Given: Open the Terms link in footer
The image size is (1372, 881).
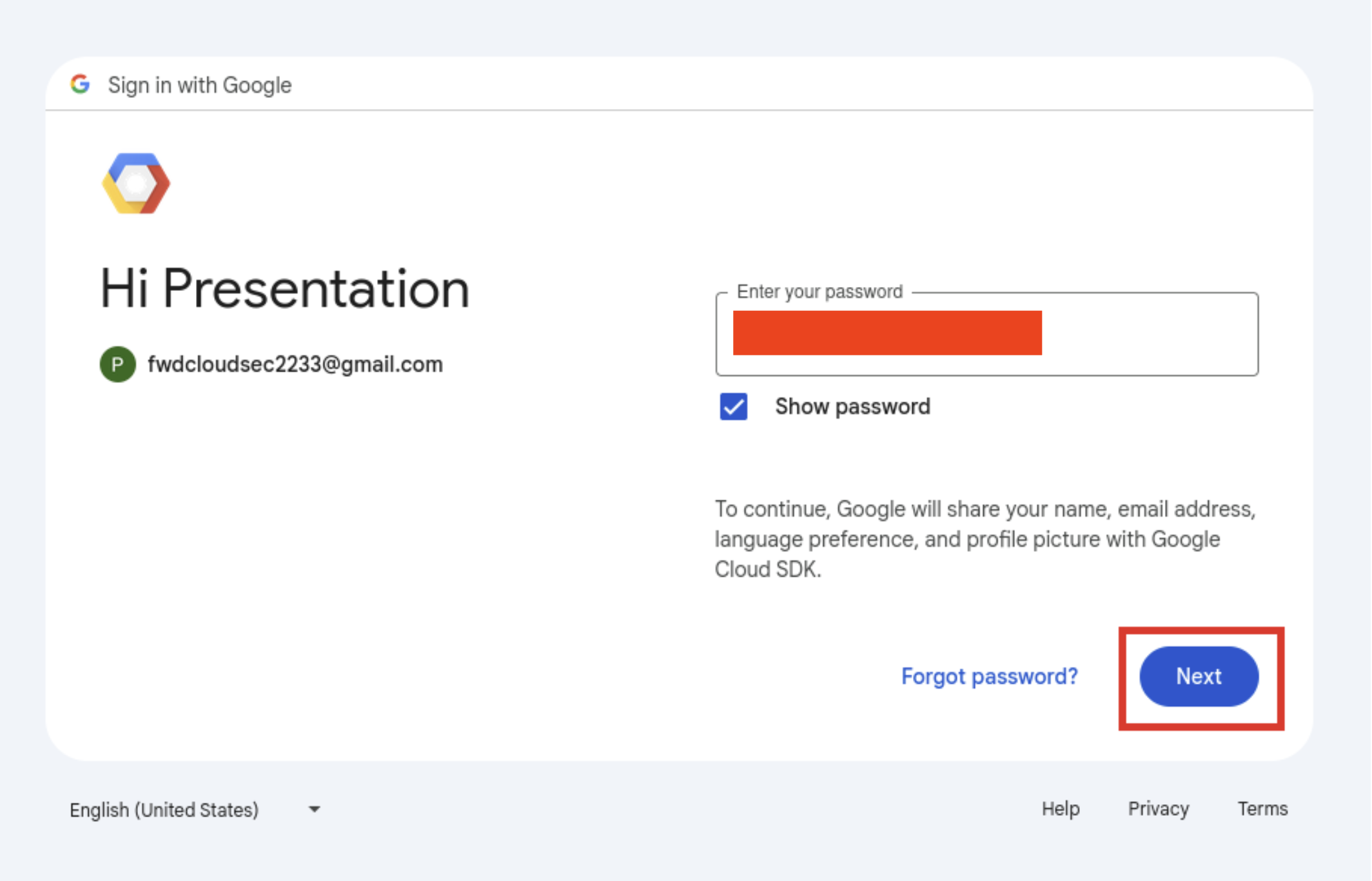Looking at the screenshot, I should tap(1262, 809).
